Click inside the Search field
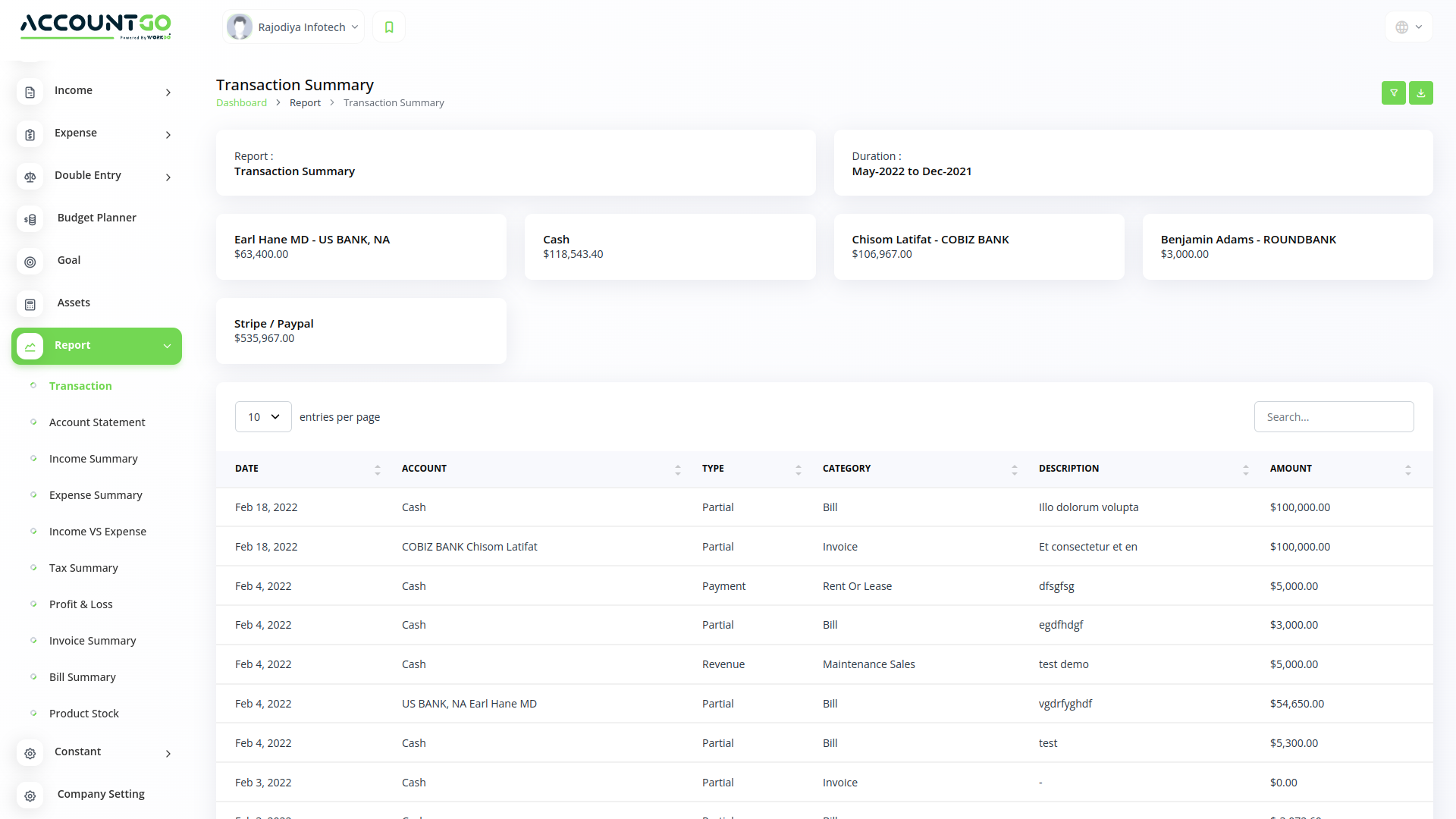The image size is (1456, 819). click(1333, 416)
